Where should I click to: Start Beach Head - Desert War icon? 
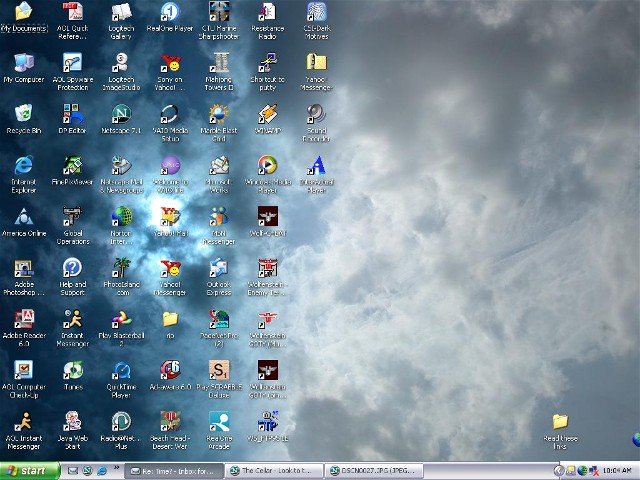pos(170,422)
